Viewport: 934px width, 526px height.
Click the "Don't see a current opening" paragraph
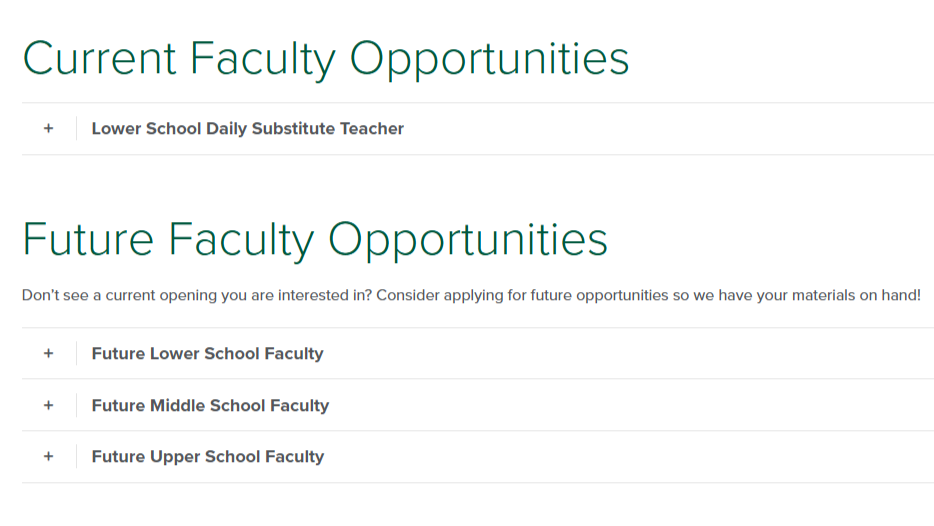click(470, 296)
